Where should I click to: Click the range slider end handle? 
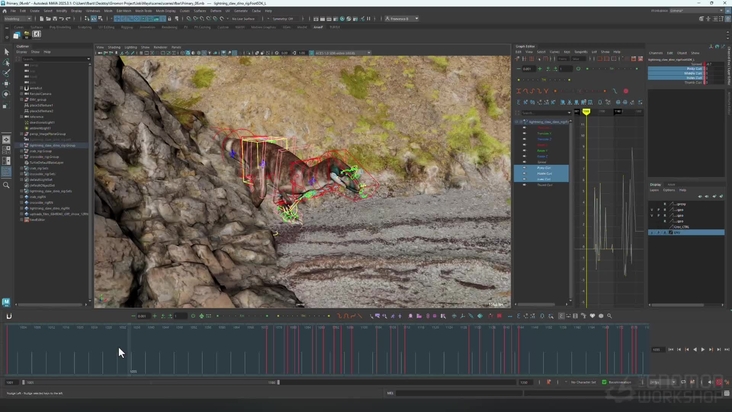[x=279, y=382]
